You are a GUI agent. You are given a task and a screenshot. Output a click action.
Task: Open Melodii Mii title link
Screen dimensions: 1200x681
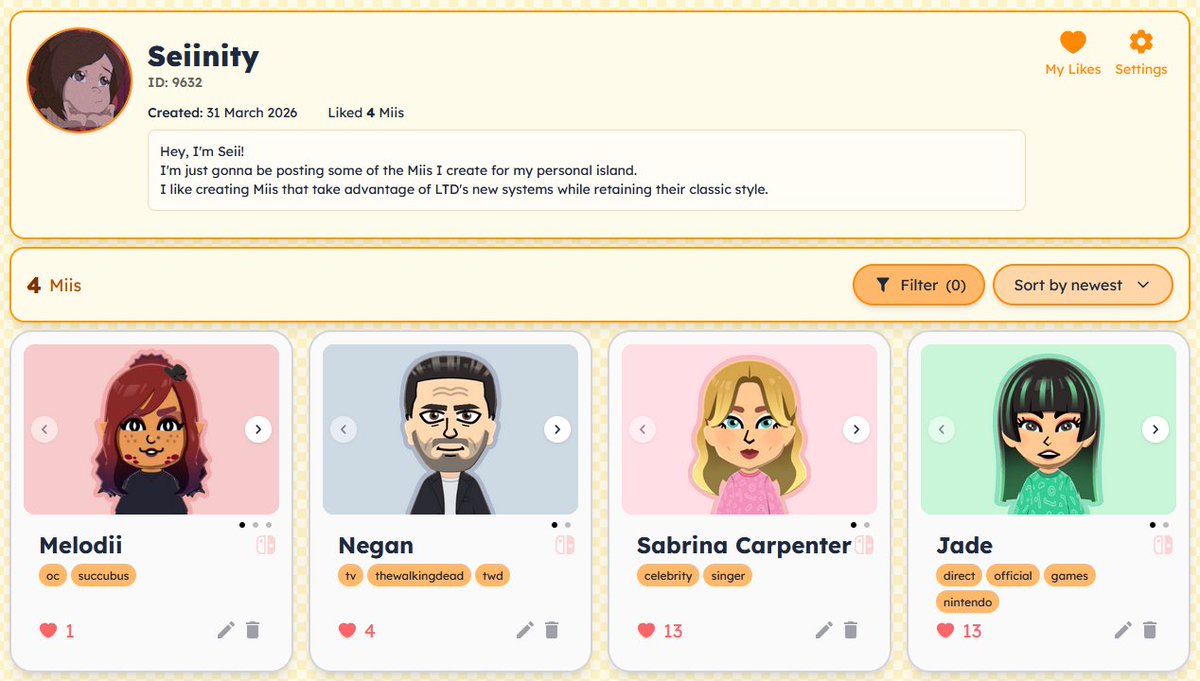[81, 546]
